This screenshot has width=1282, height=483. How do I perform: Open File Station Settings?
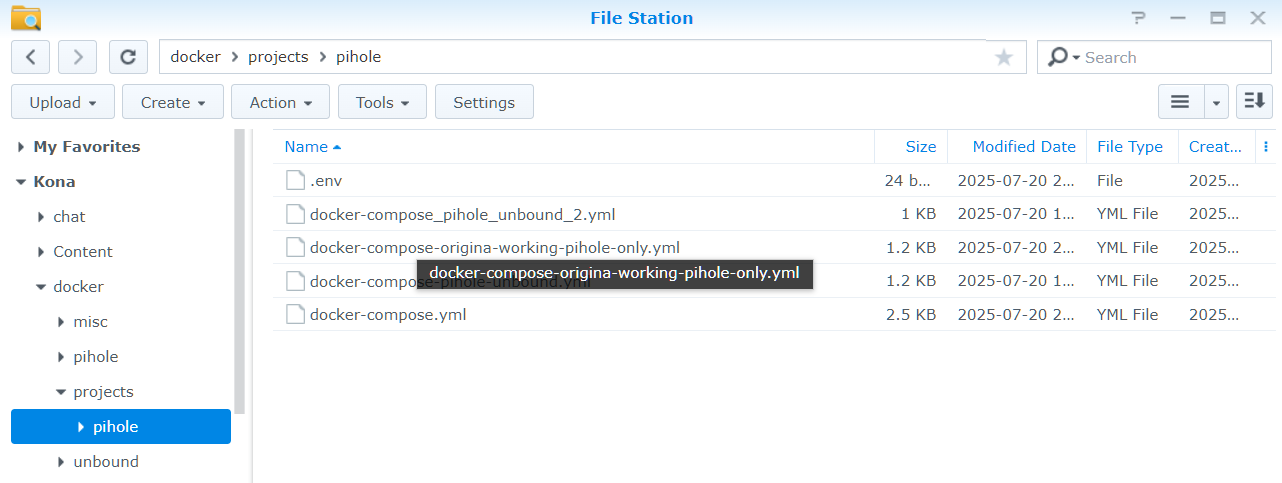point(484,102)
